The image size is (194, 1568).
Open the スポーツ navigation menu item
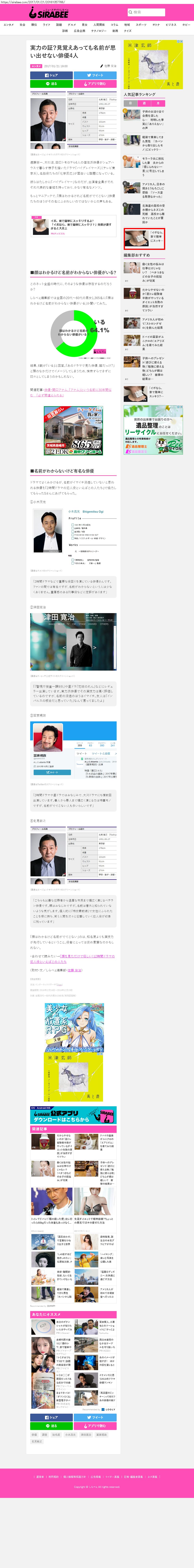[x=141, y=25]
